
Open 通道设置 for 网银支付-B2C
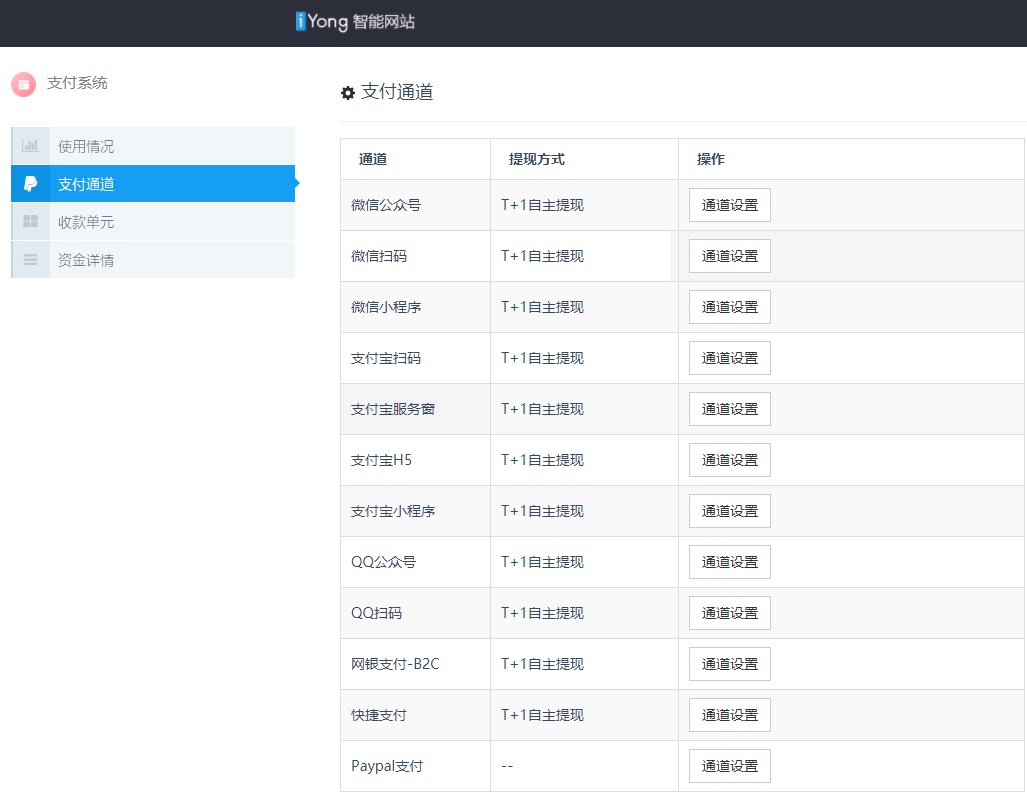click(x=729, y=663)
